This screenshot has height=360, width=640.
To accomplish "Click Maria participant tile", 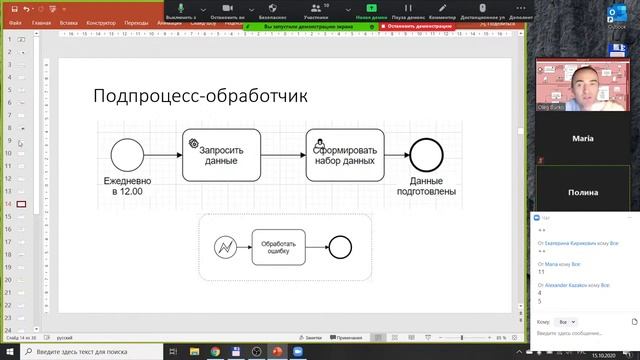I will pos(583,138).
